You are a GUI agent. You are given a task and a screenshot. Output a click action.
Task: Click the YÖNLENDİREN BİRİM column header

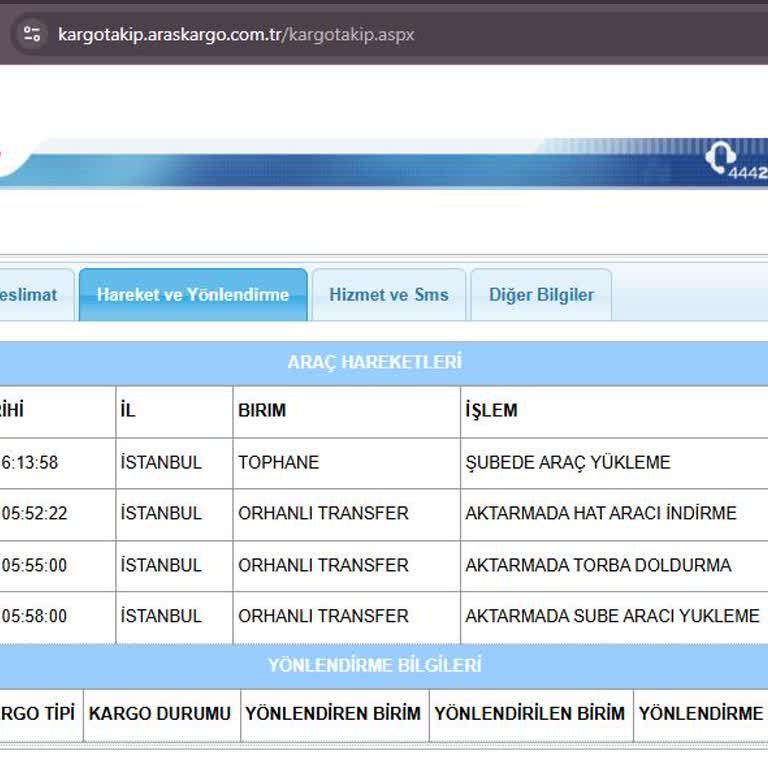[335, 715]
